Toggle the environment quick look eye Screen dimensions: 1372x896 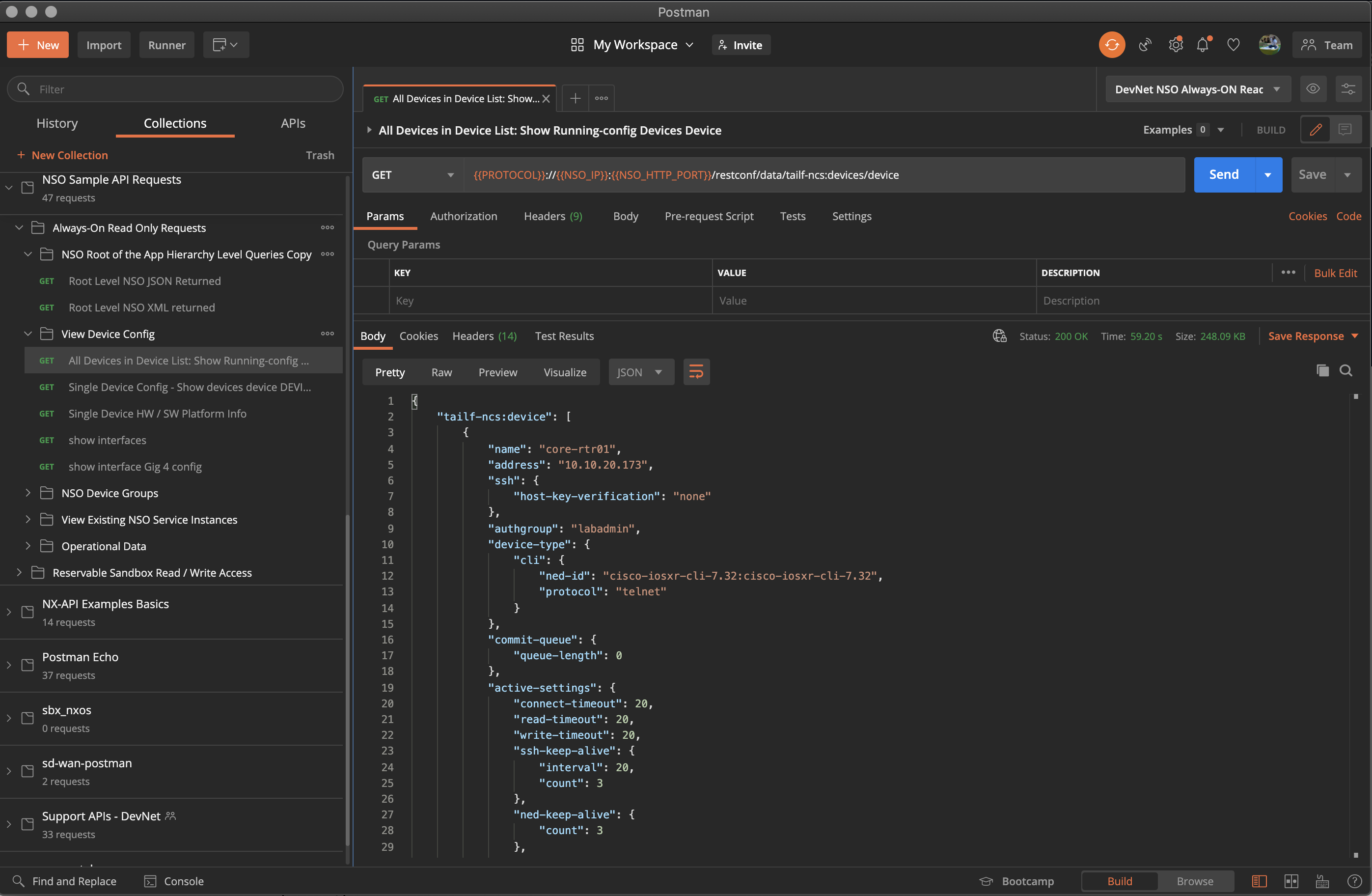click(1313, 89)
